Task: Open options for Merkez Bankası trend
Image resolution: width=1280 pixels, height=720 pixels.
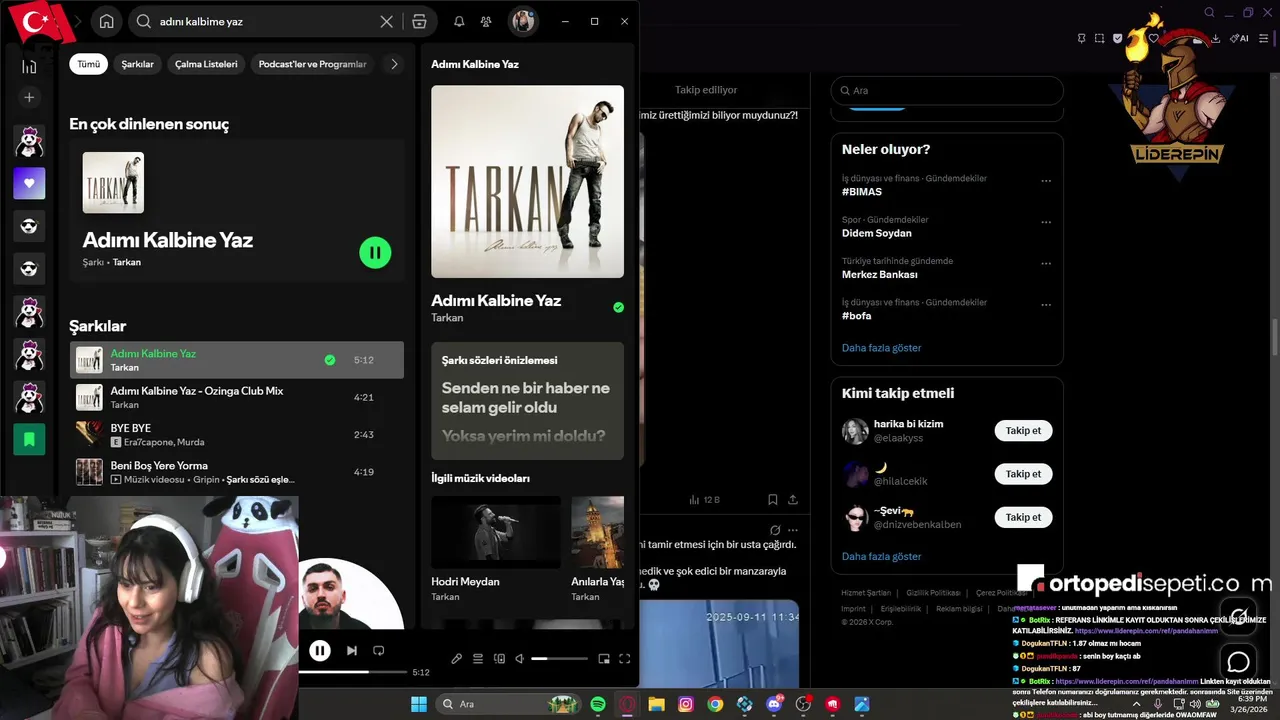Action: click(x=1046, y=264)
